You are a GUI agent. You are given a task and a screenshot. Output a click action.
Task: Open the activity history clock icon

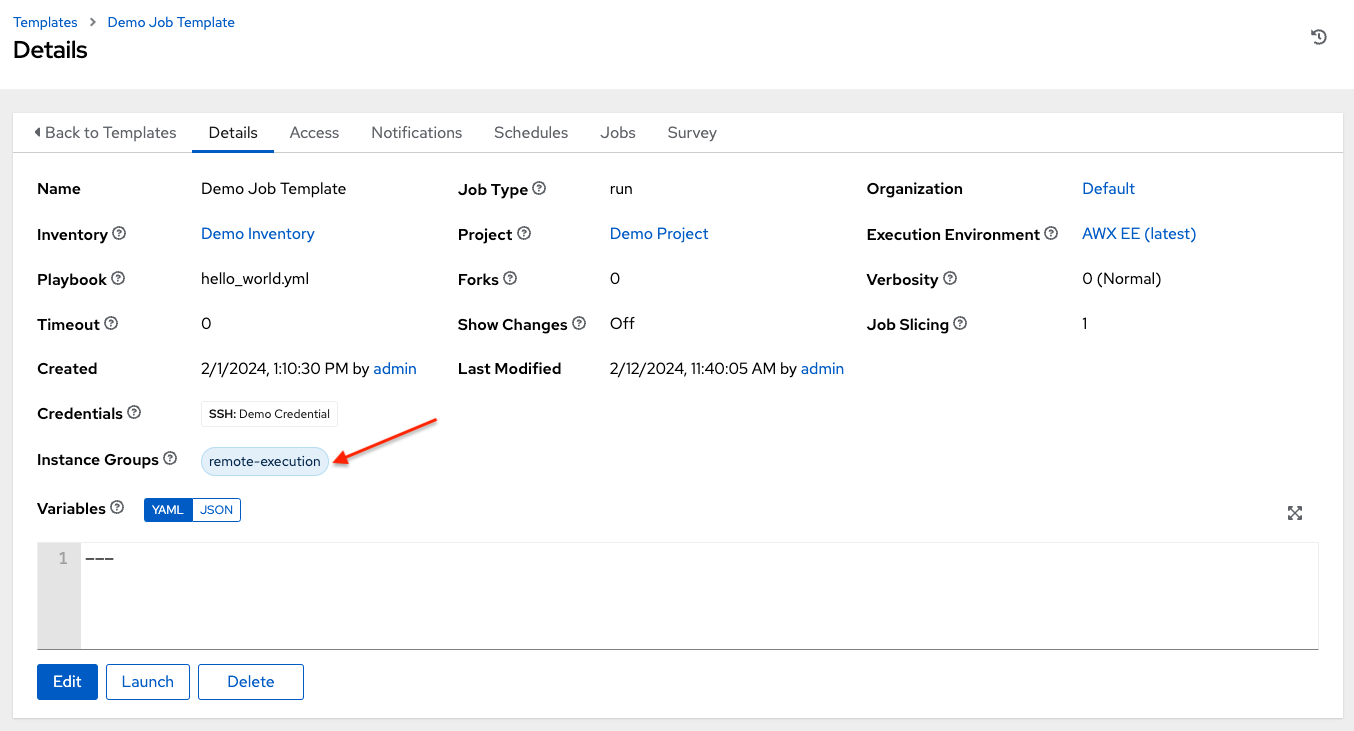tap(1319, 37)
